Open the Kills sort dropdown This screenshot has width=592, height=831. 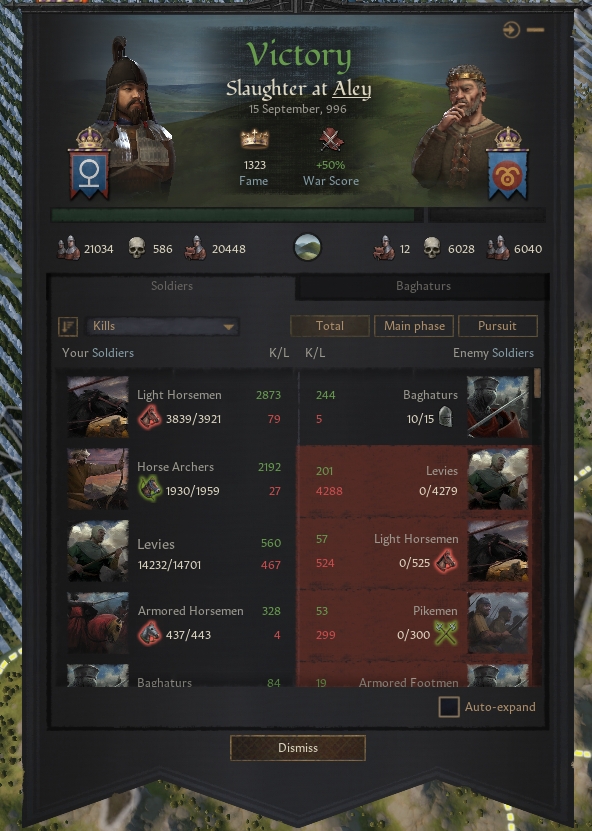[163, 326]
